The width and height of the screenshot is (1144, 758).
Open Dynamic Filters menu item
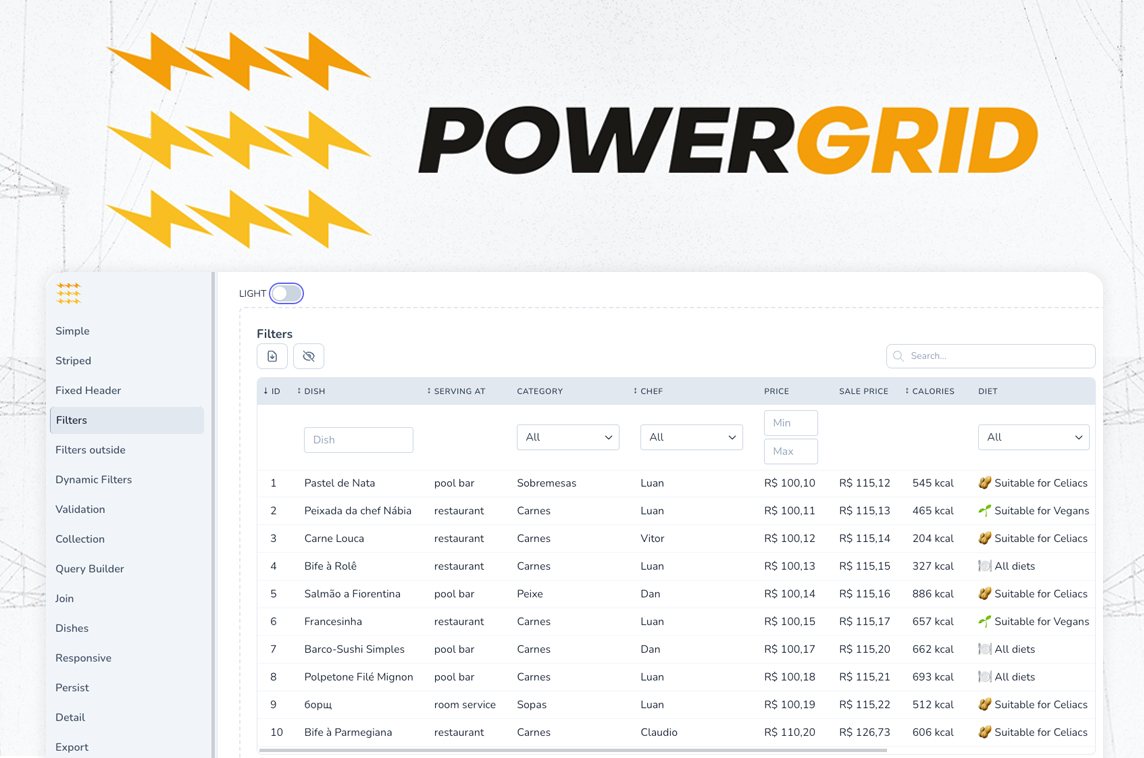93,480
